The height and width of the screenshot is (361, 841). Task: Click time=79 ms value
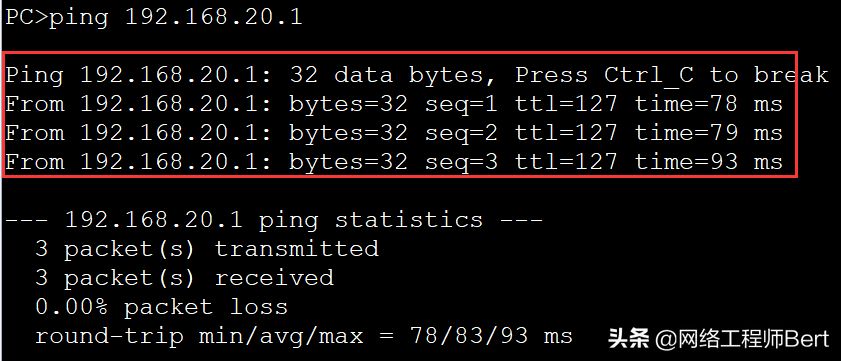(x=709, y=133)
